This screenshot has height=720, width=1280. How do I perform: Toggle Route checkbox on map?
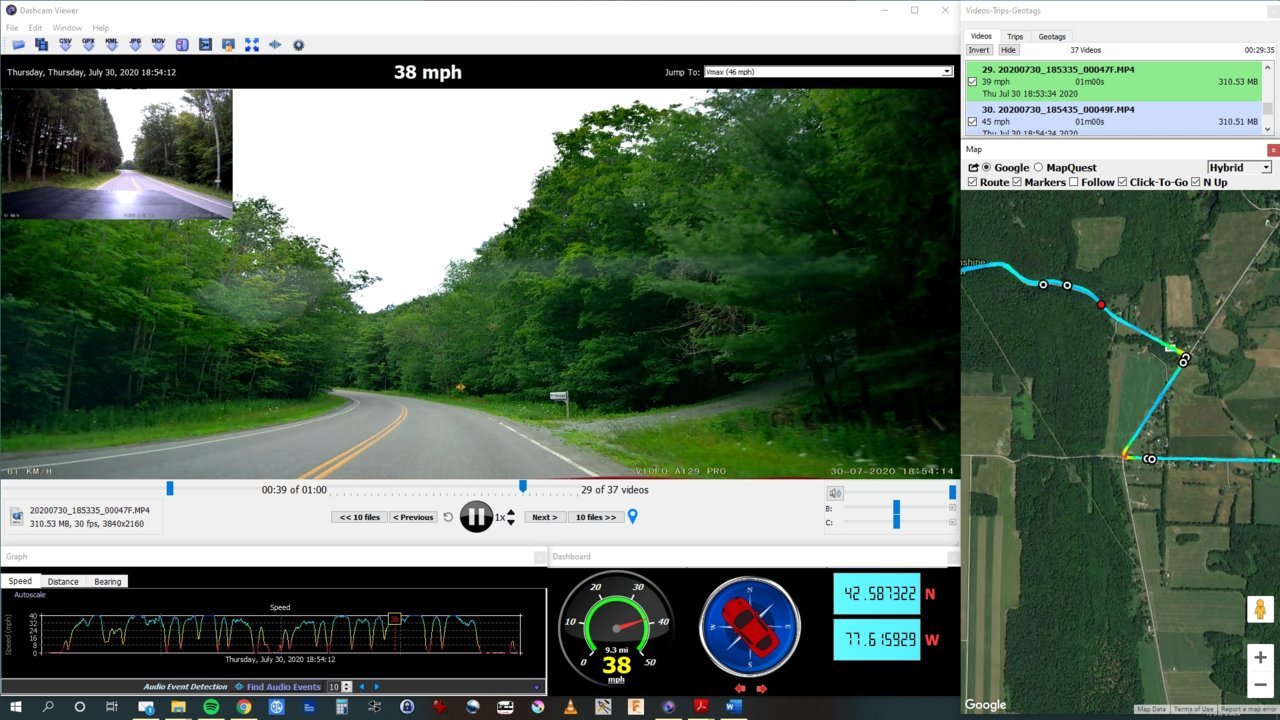[x=972, y=182]
